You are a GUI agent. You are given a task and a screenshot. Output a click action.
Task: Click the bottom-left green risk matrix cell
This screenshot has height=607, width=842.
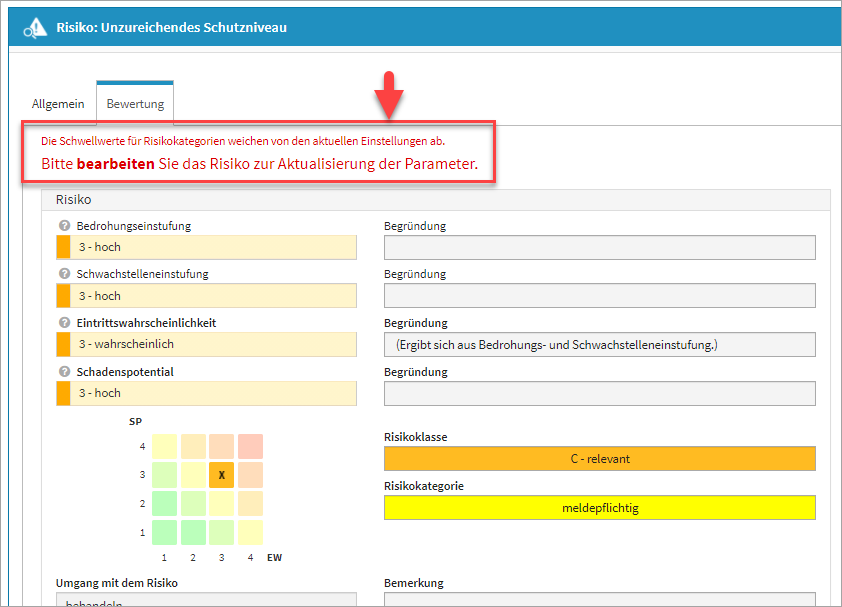click(x=165, y=532)
